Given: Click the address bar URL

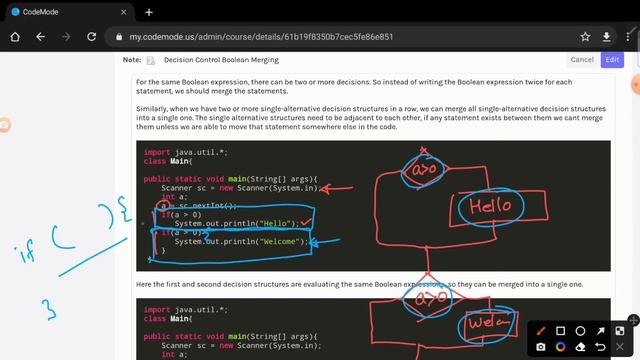Looking at the screenshot, I should pos(261,37).
